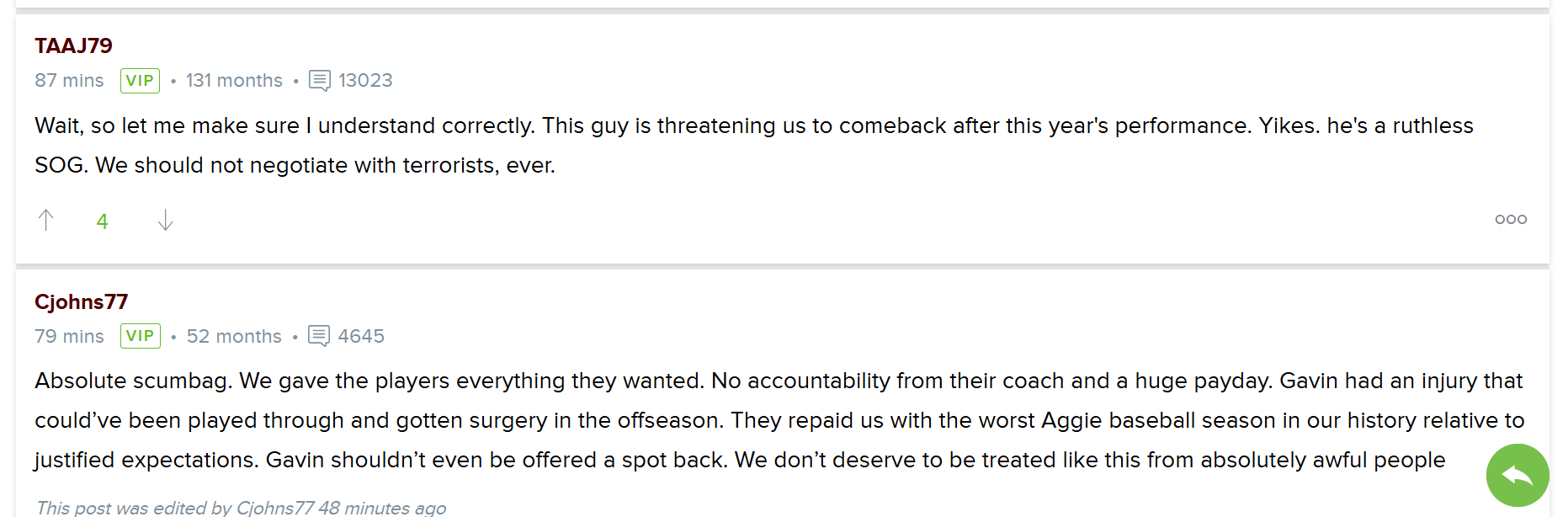The image size is (1568, 517).
Task: Open Cjohns77's user profile
Action: point(81,301)
